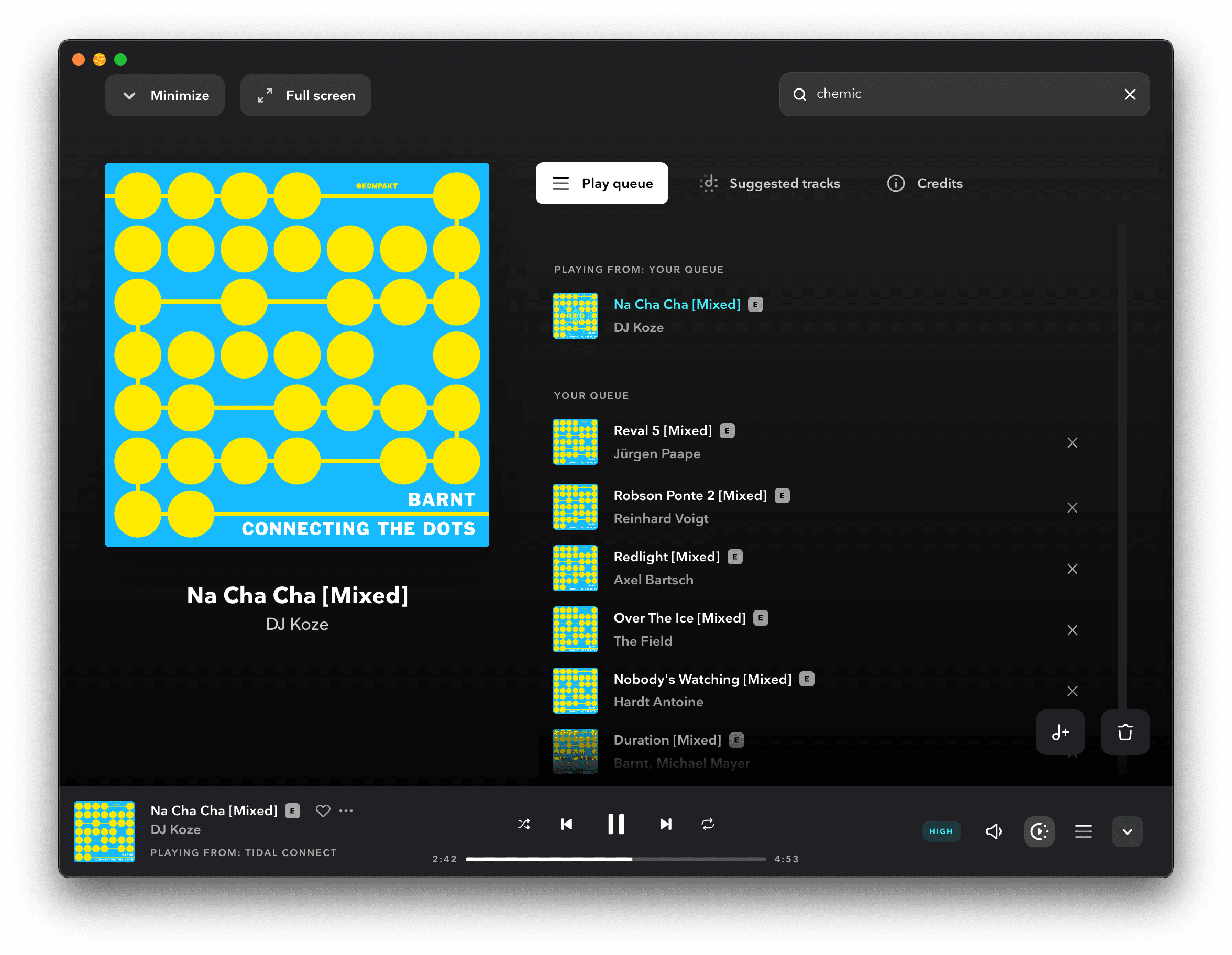The width and height of the screenshot is (1232, 955).
Task: Open more options for Na Cha Cha
Action: (346, 810)
